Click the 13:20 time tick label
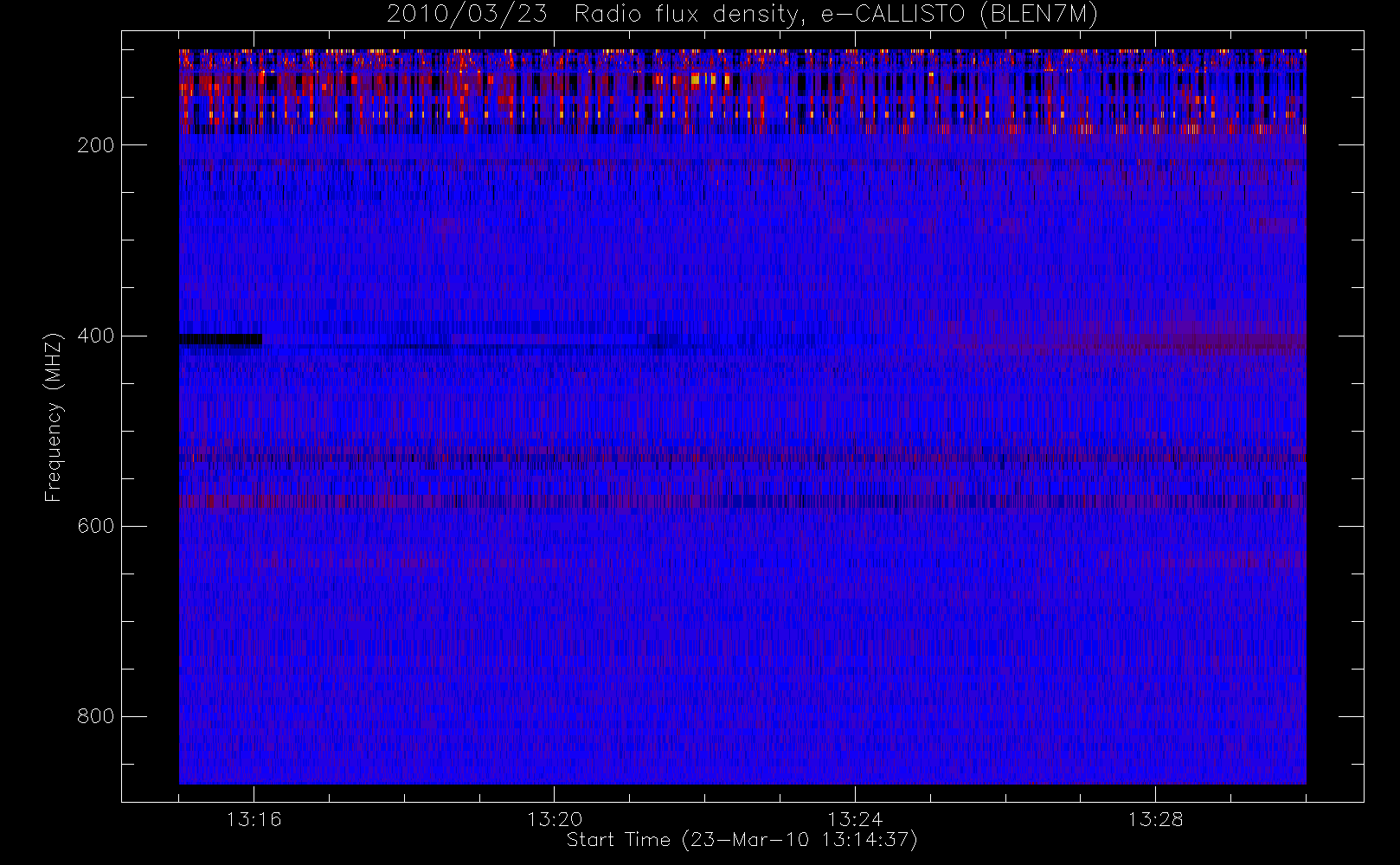The height and width of the screenshot is (865, 1400). [x=555, y=819]
